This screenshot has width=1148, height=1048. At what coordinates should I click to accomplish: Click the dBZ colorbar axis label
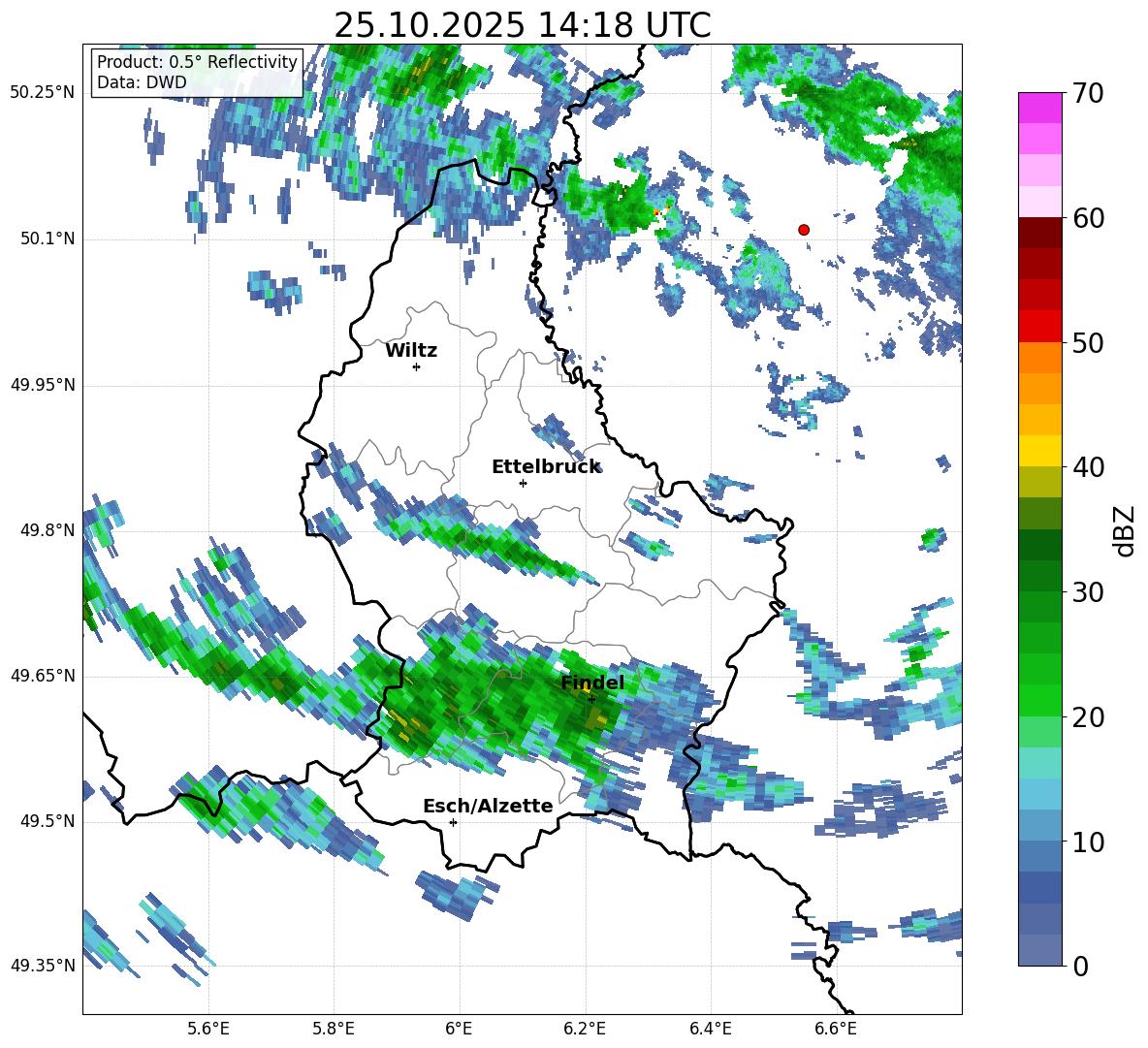point(1126,530)
